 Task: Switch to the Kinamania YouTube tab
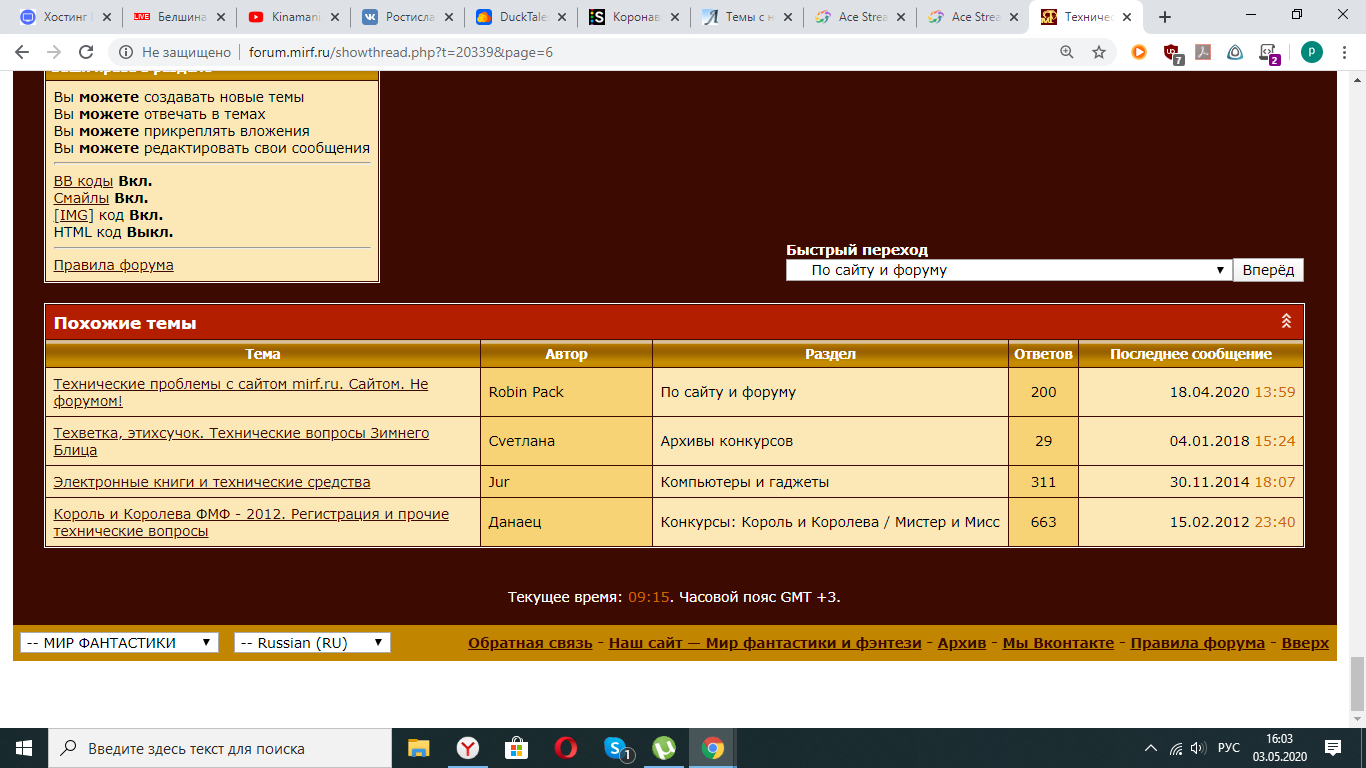coord(295,17)
